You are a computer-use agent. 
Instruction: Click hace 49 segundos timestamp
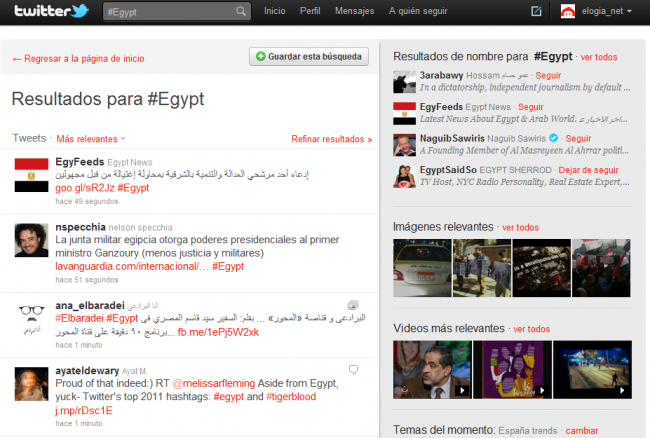click(x=87, y=201)
